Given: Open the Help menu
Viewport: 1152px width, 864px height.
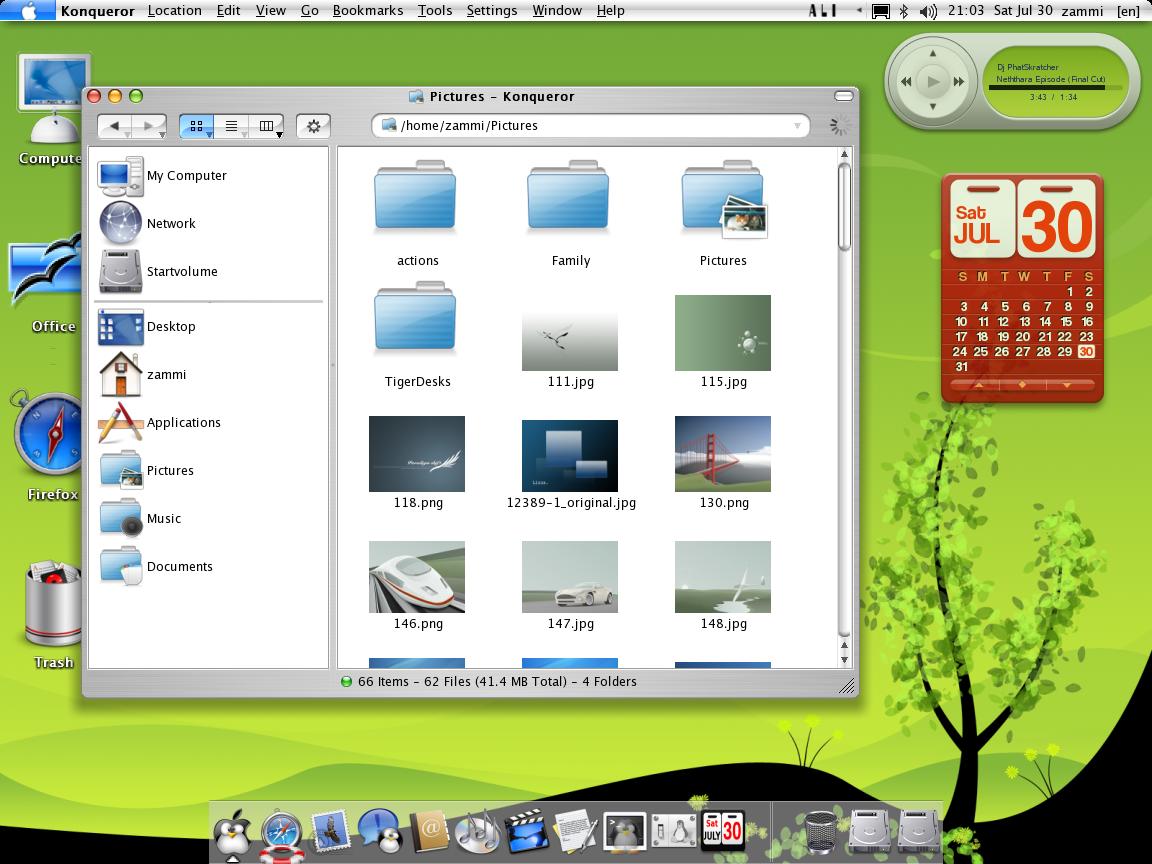Looking at the screenshot, I should click(611, 10).
